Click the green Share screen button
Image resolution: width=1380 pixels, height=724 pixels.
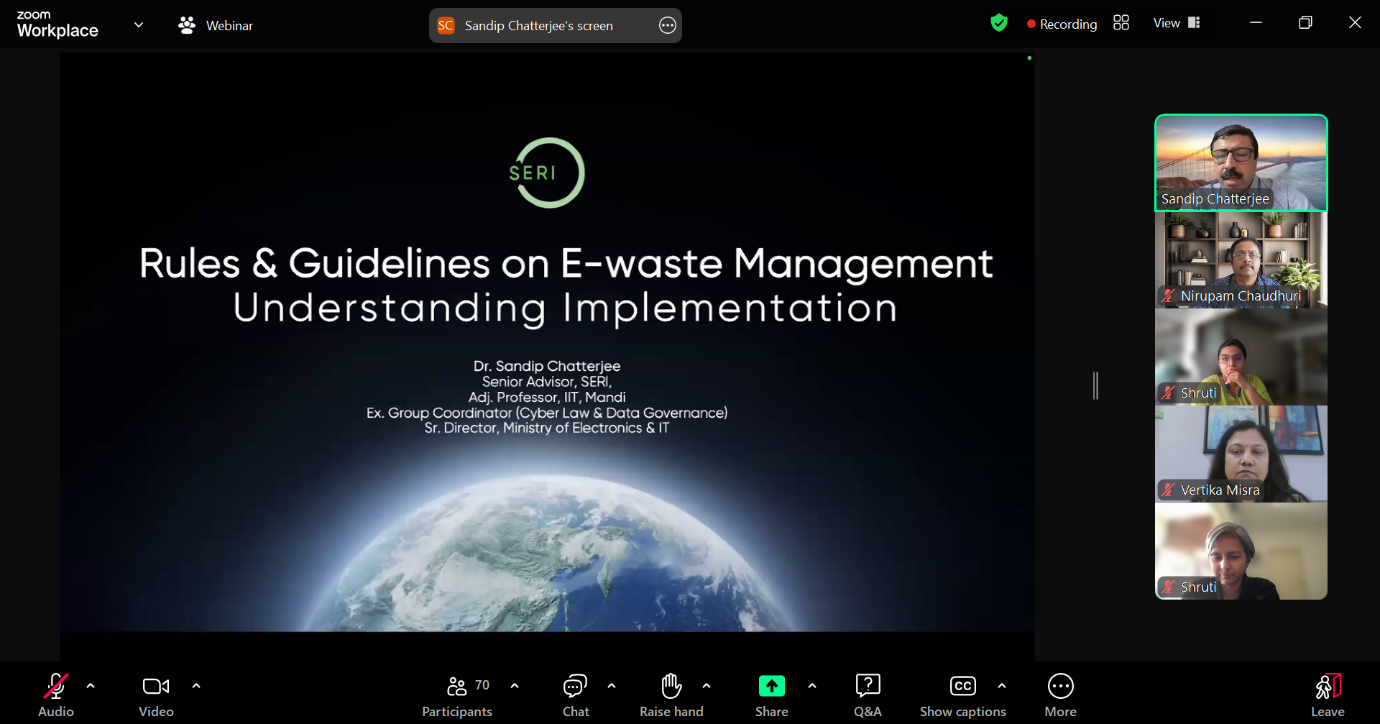pos(772,686)
